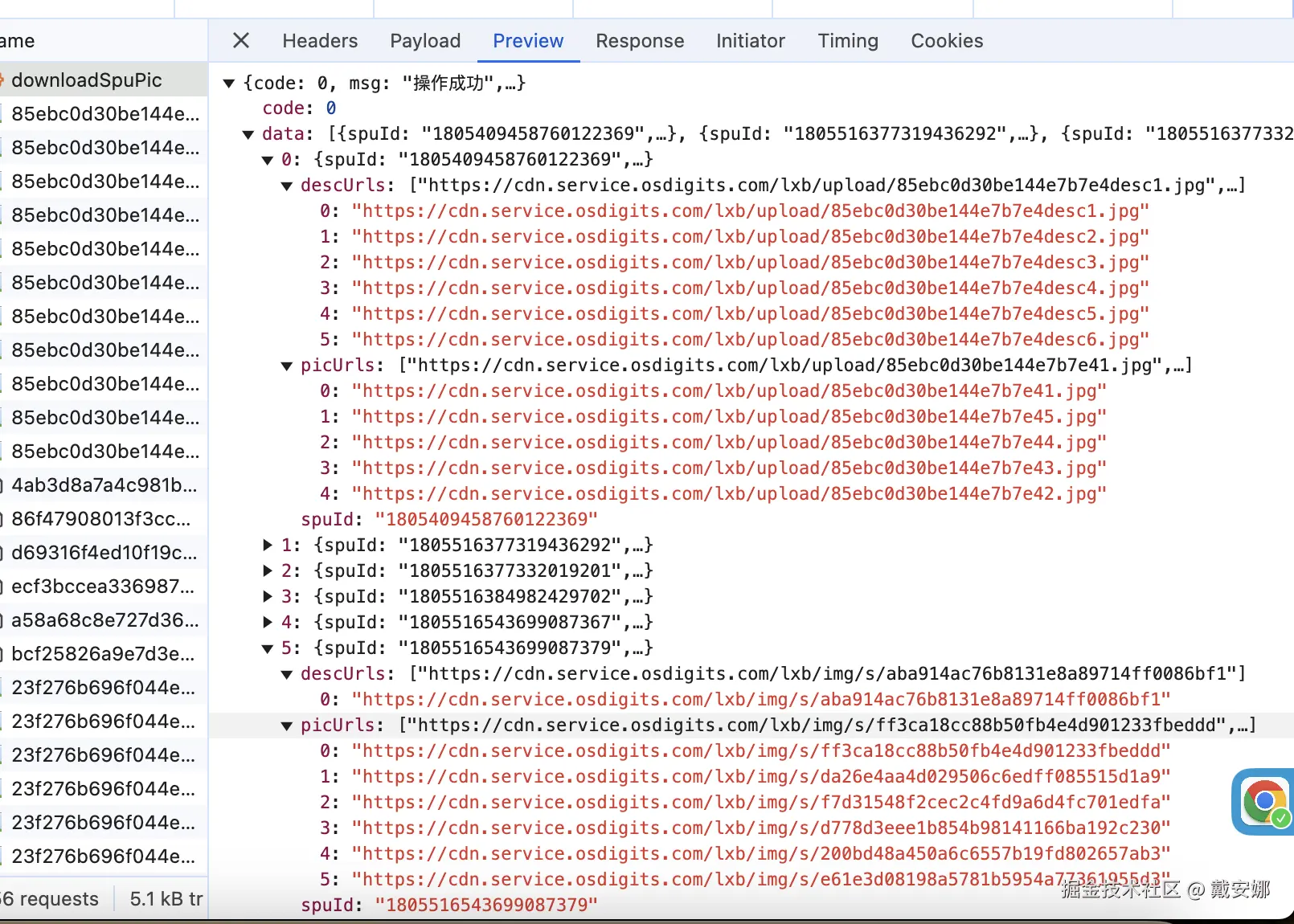Select the Preview tab
Image resolution: width=1294 pixels, height=924 pixels.
click(528, 41)
